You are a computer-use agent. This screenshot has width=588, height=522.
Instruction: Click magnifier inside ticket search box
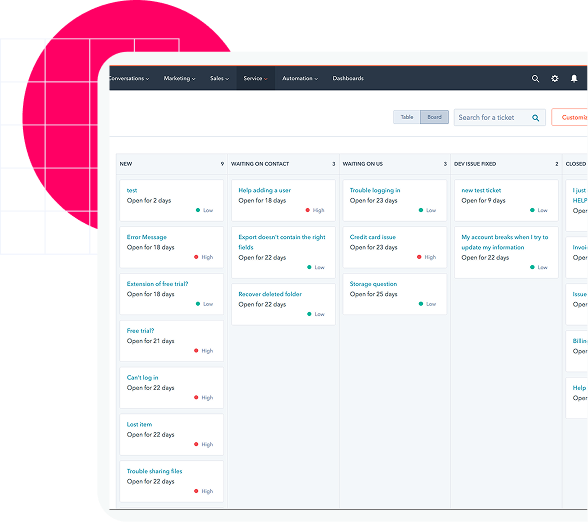click(536, 118)
